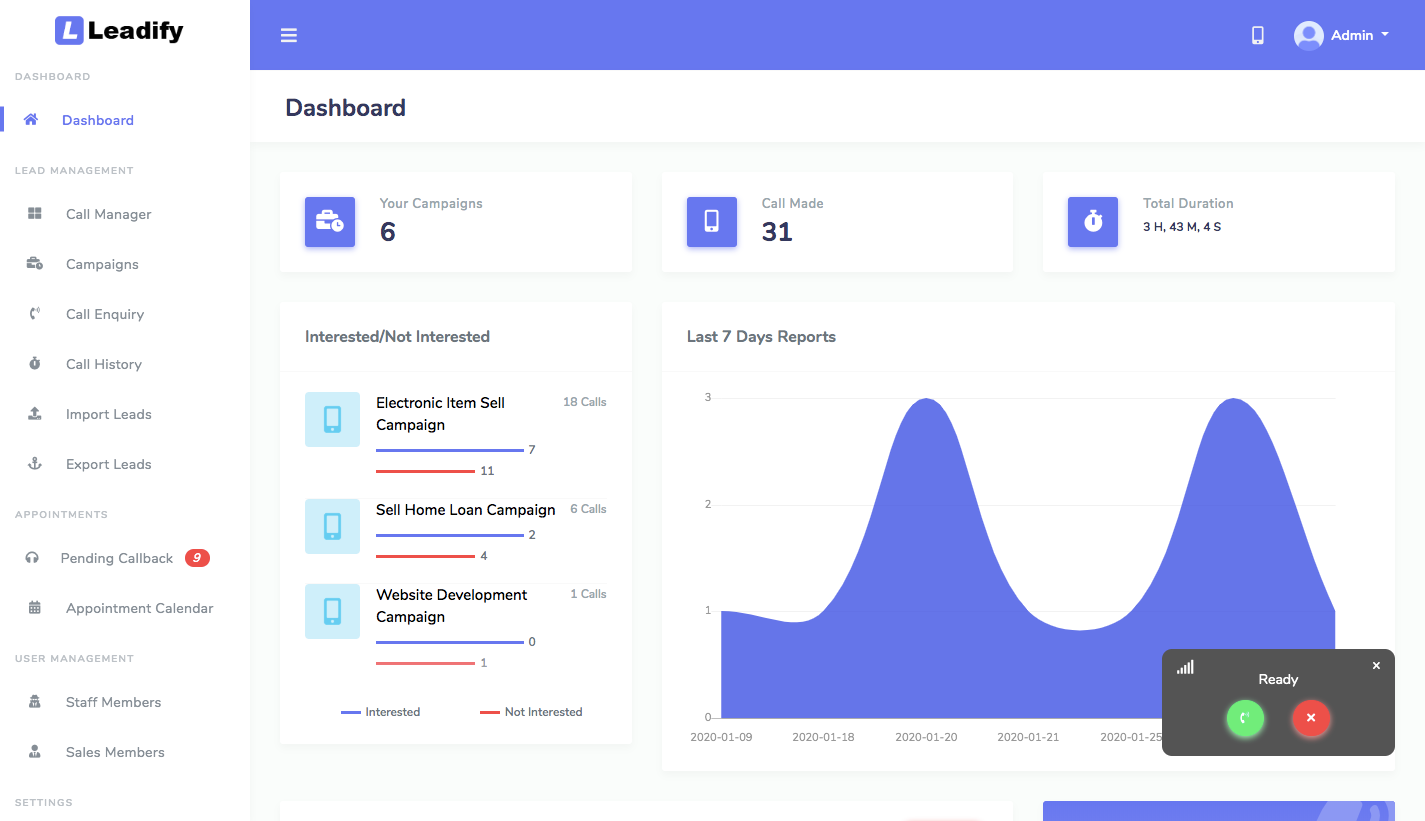Toggle the hamburger sidebar menu

coord(289,35)
